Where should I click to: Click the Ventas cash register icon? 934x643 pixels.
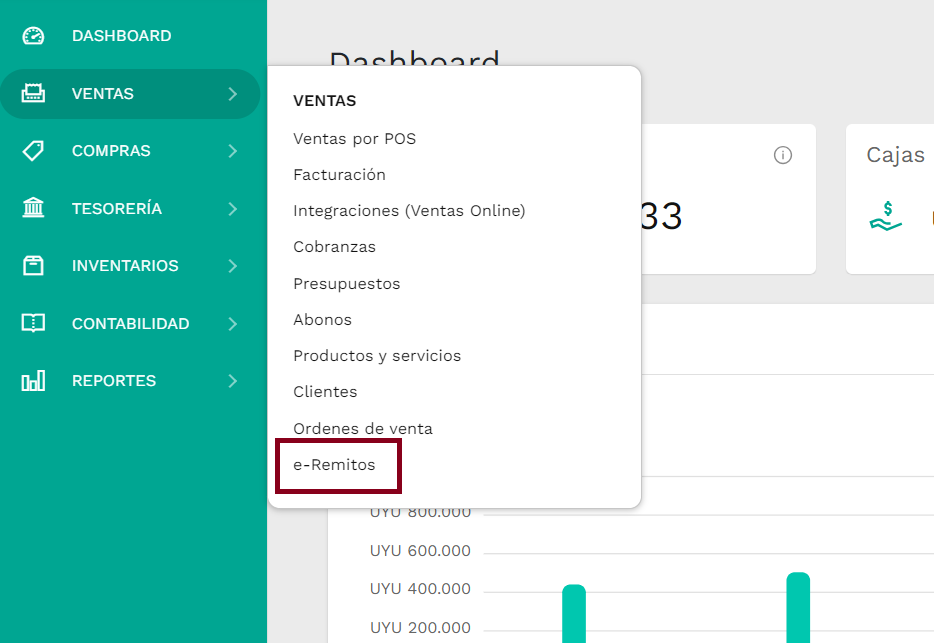pos(33,94)
